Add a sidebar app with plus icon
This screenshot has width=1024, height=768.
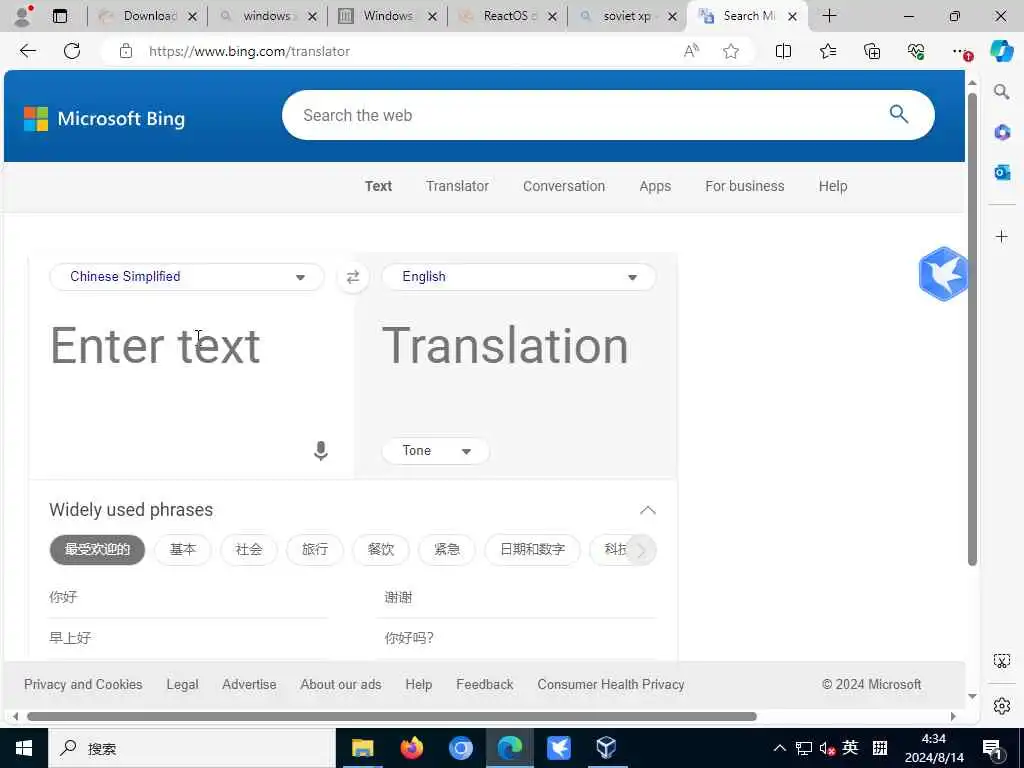click(x=1002, y=236)
